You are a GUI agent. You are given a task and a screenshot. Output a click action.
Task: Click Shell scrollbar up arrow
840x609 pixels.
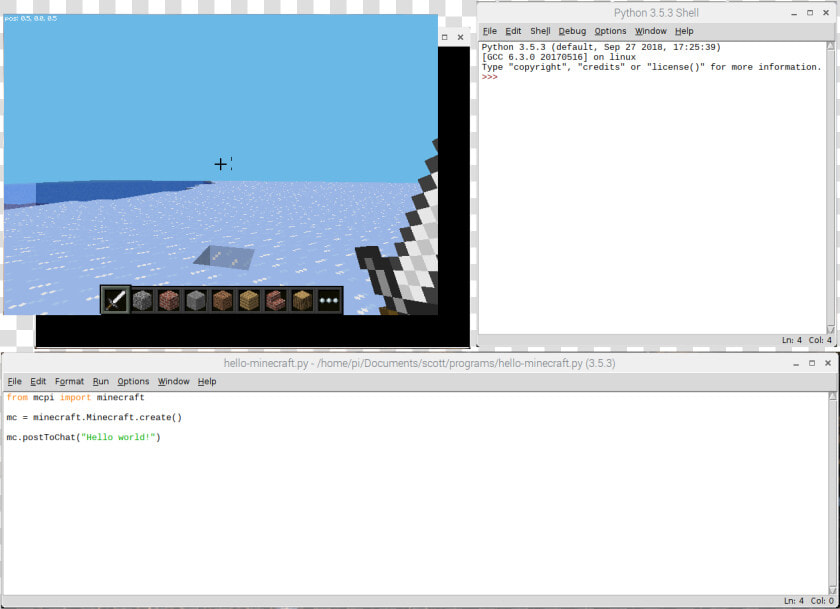point(831,46)
